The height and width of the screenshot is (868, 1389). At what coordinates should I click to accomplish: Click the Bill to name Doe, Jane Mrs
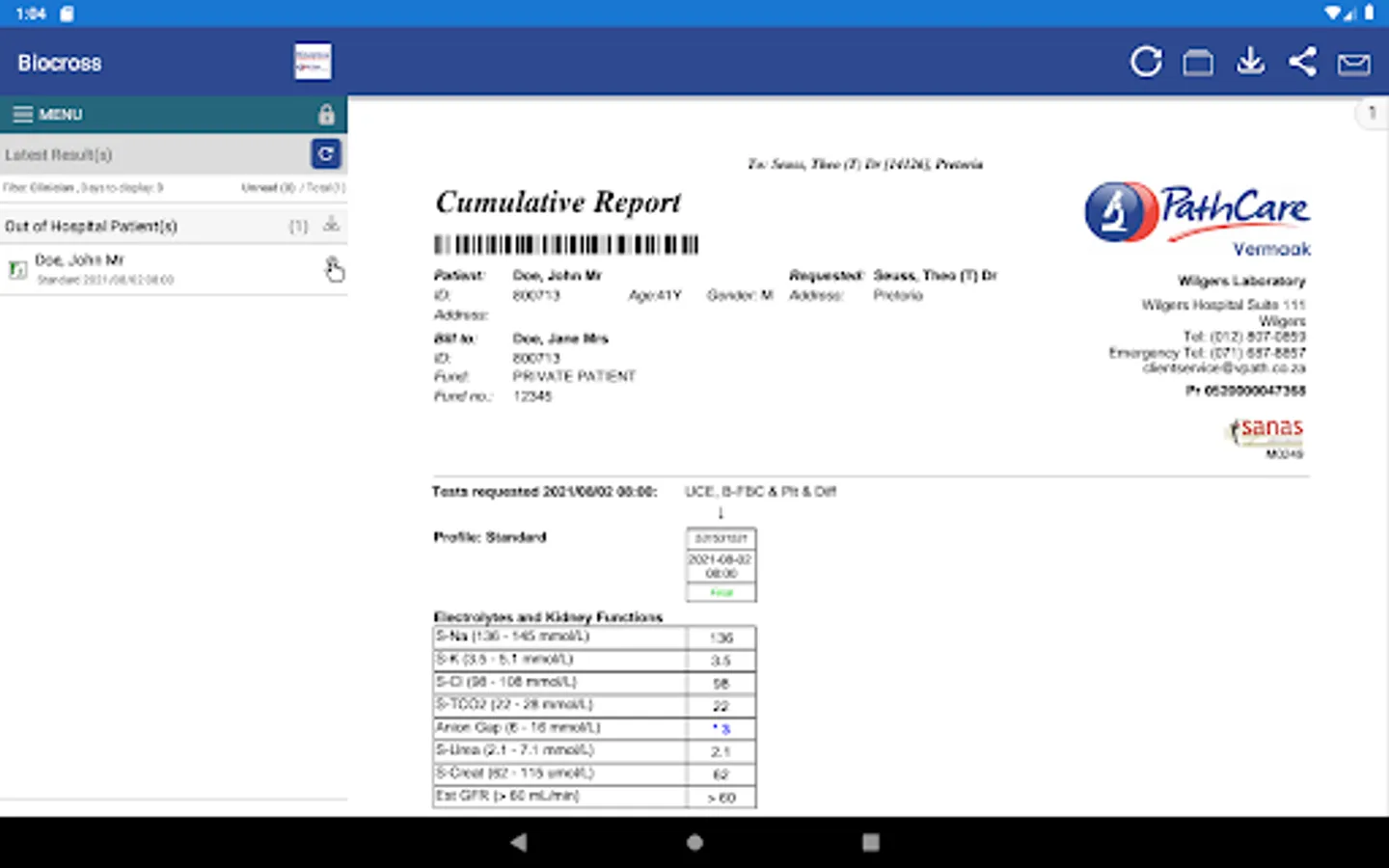coord(560,339)
